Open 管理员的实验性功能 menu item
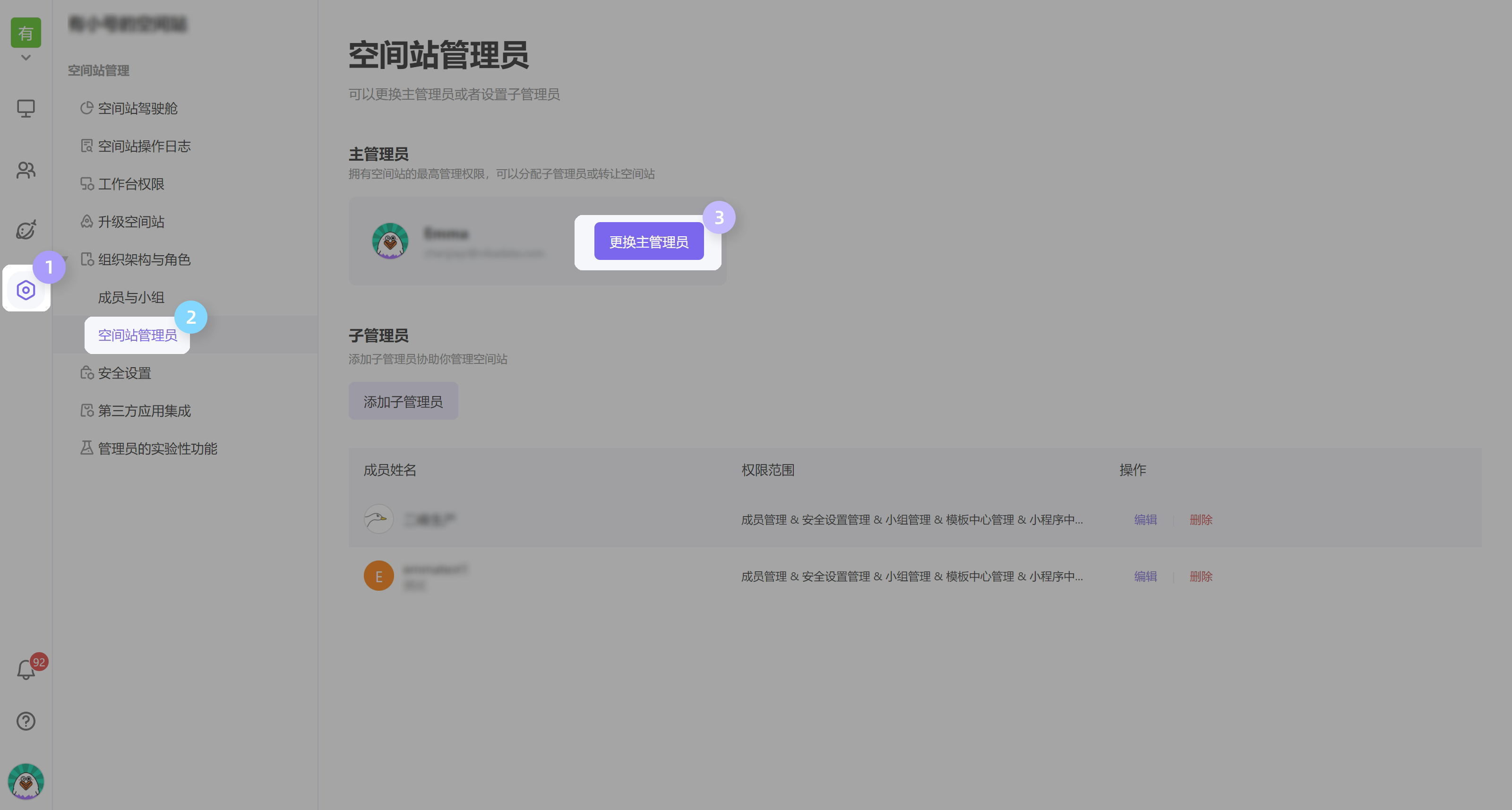The height and width of the screenshot is (810, 1512). pos(157,448)
